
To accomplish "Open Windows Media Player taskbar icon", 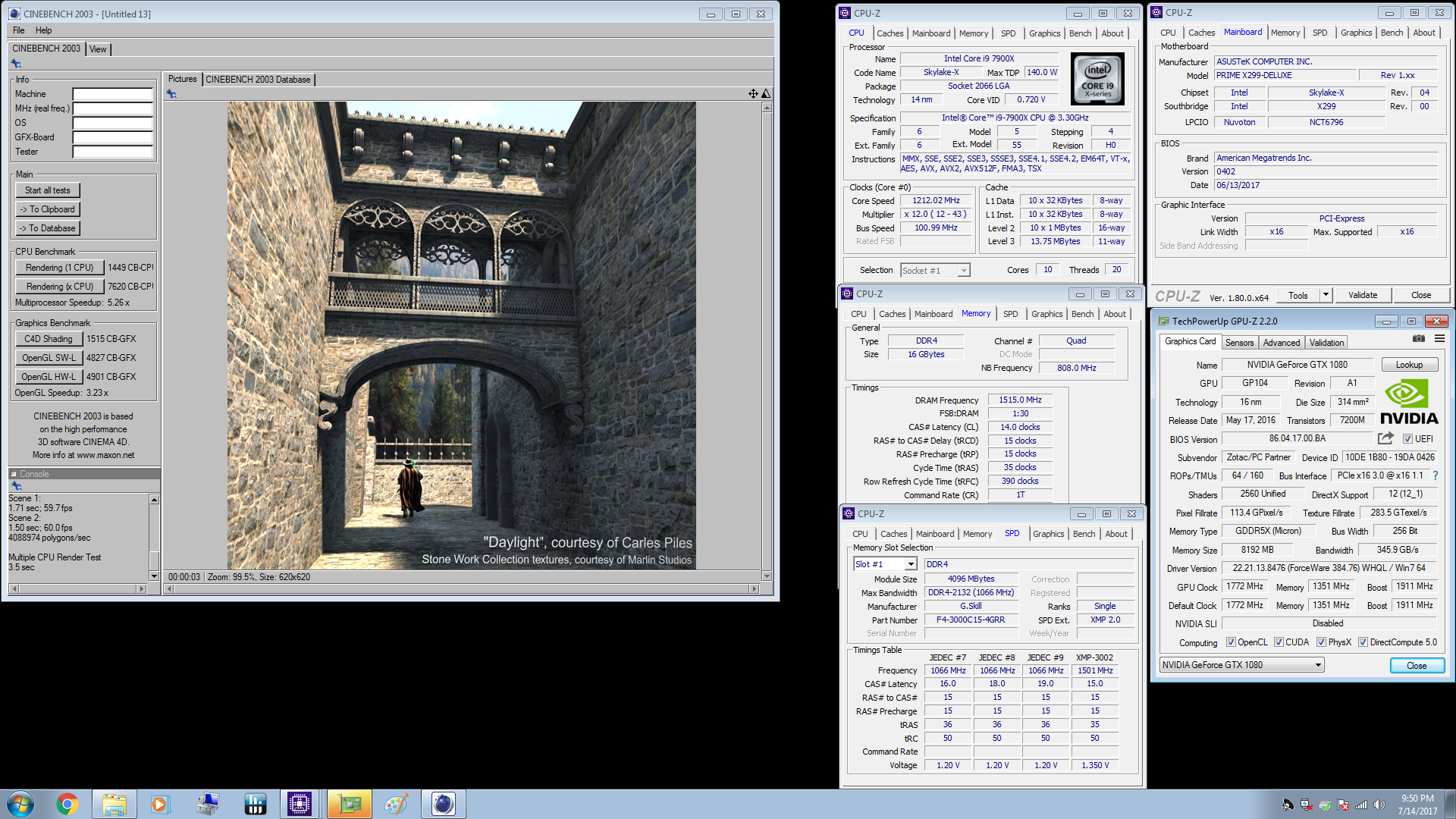I will (x=160, y=804).
